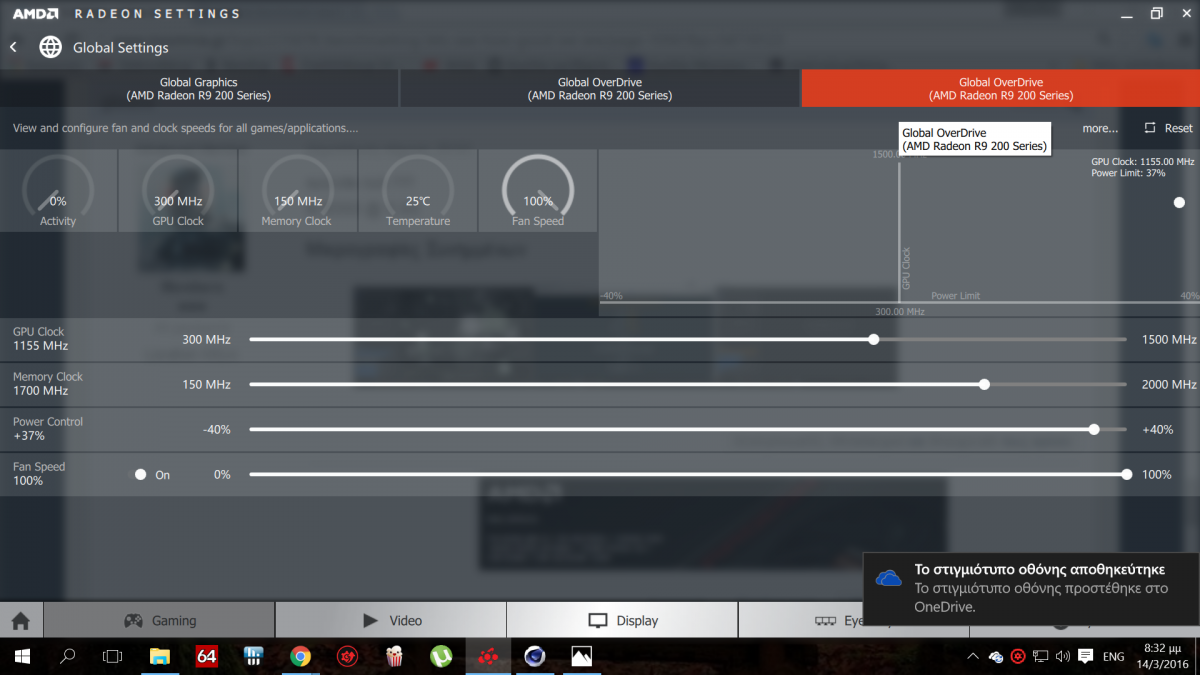Click the Power Control slider handle
1200x675 pixels.
coord(1094,429)
